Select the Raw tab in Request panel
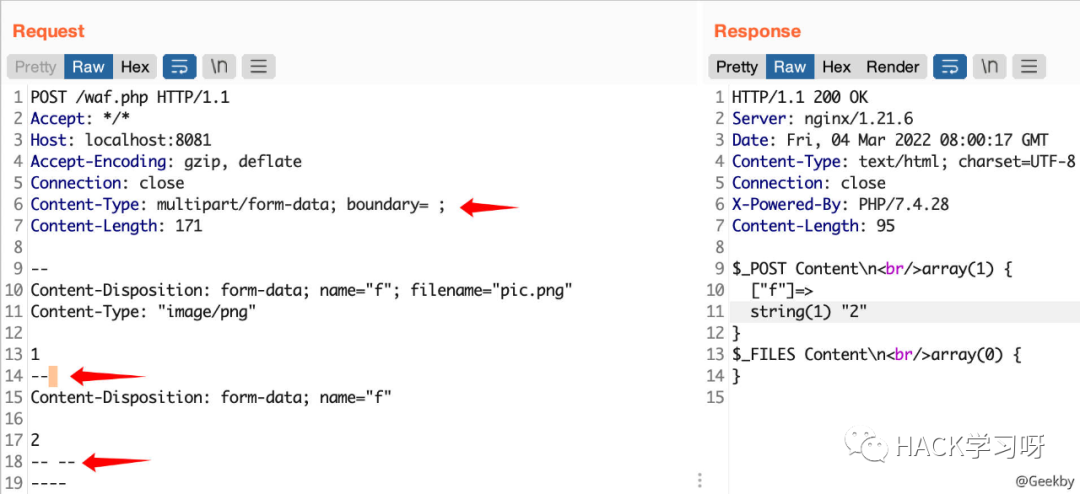 click(88, 67)
